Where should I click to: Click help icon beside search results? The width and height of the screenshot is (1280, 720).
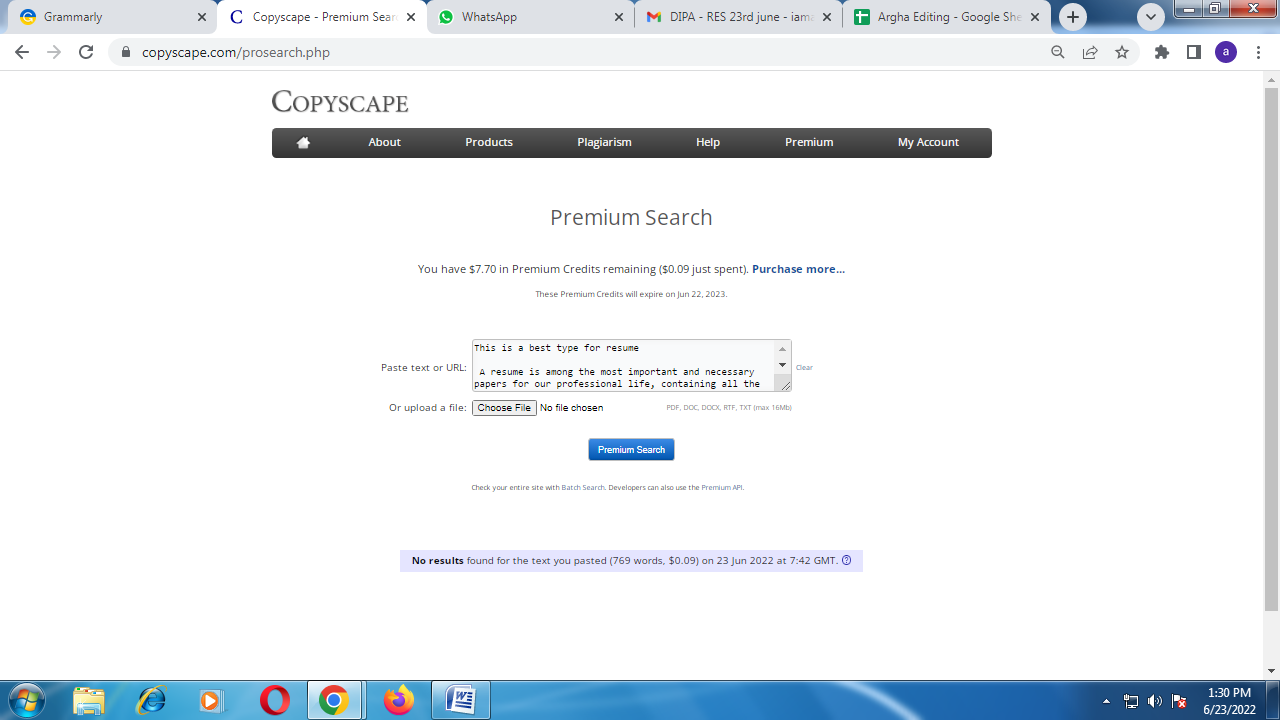847,561
